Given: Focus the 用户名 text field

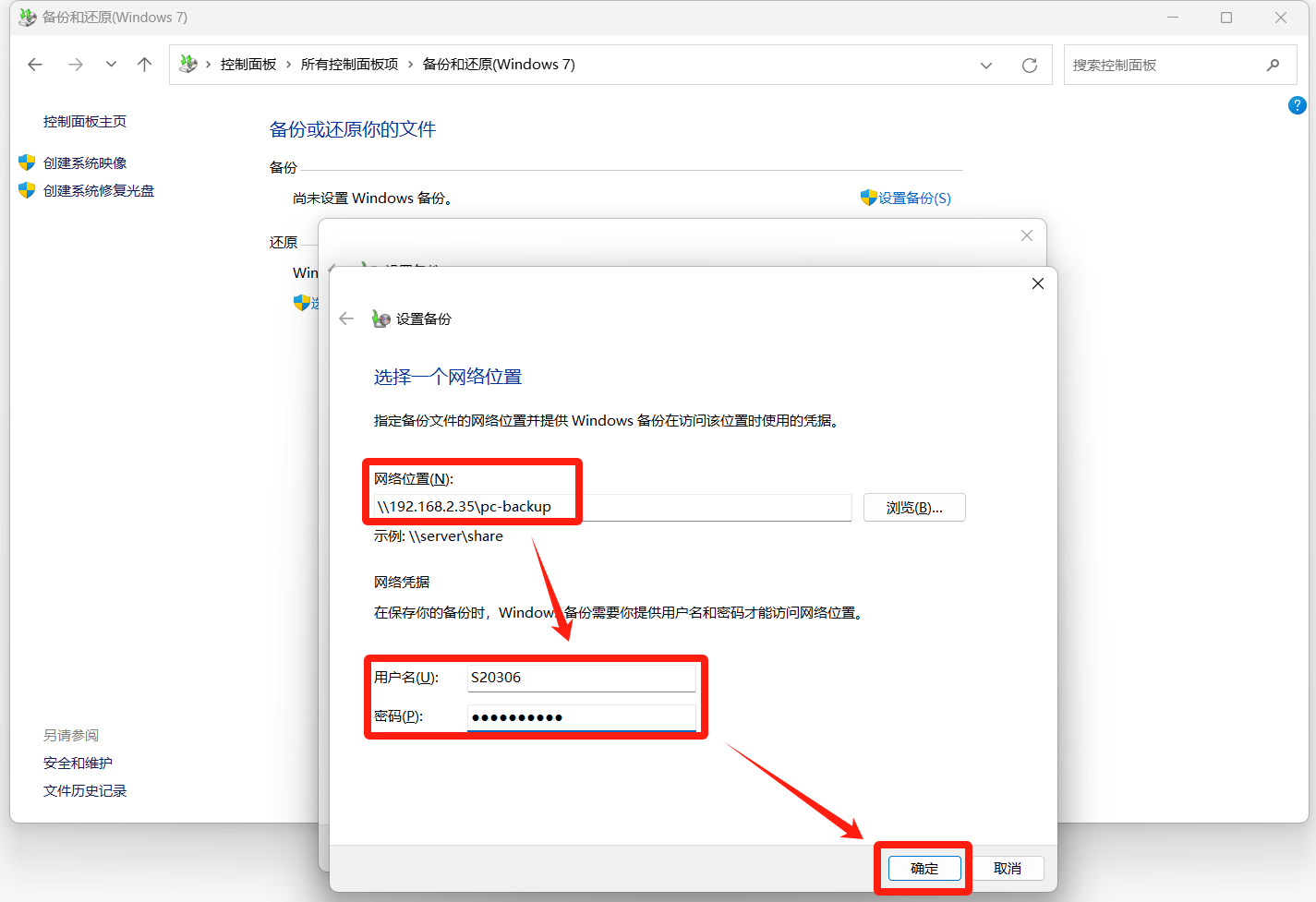Looking at the screenshot, I should (581, 678).
